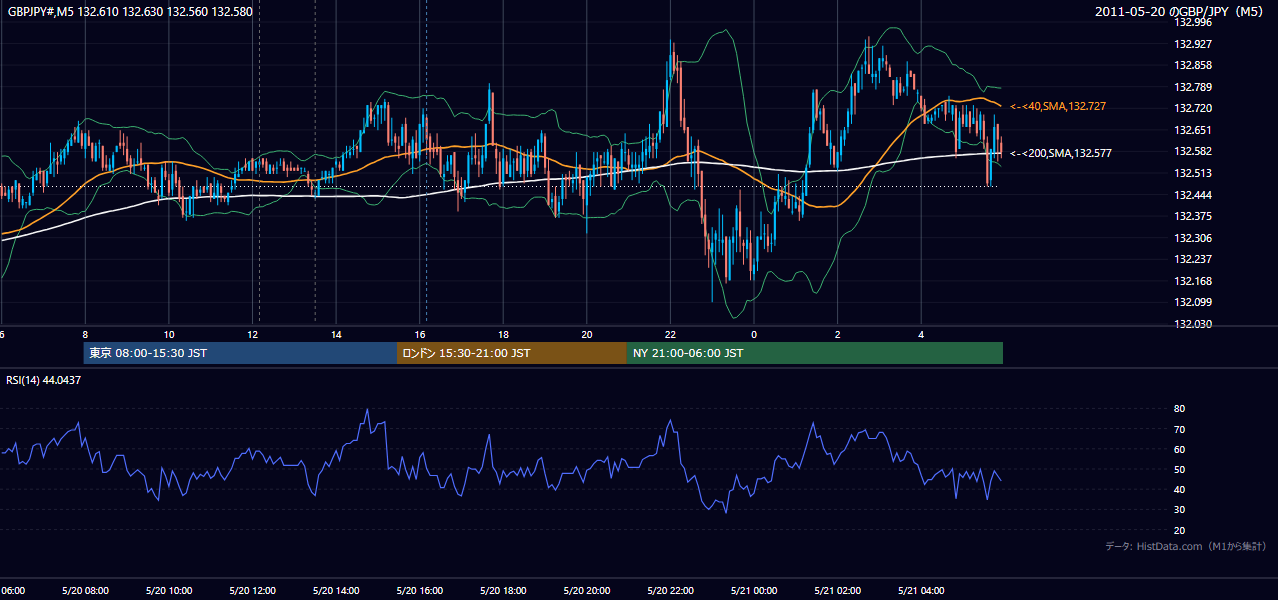Click the bottom time label 5/20 20:00
1278x600 pixels.
(x=587, y=591)
